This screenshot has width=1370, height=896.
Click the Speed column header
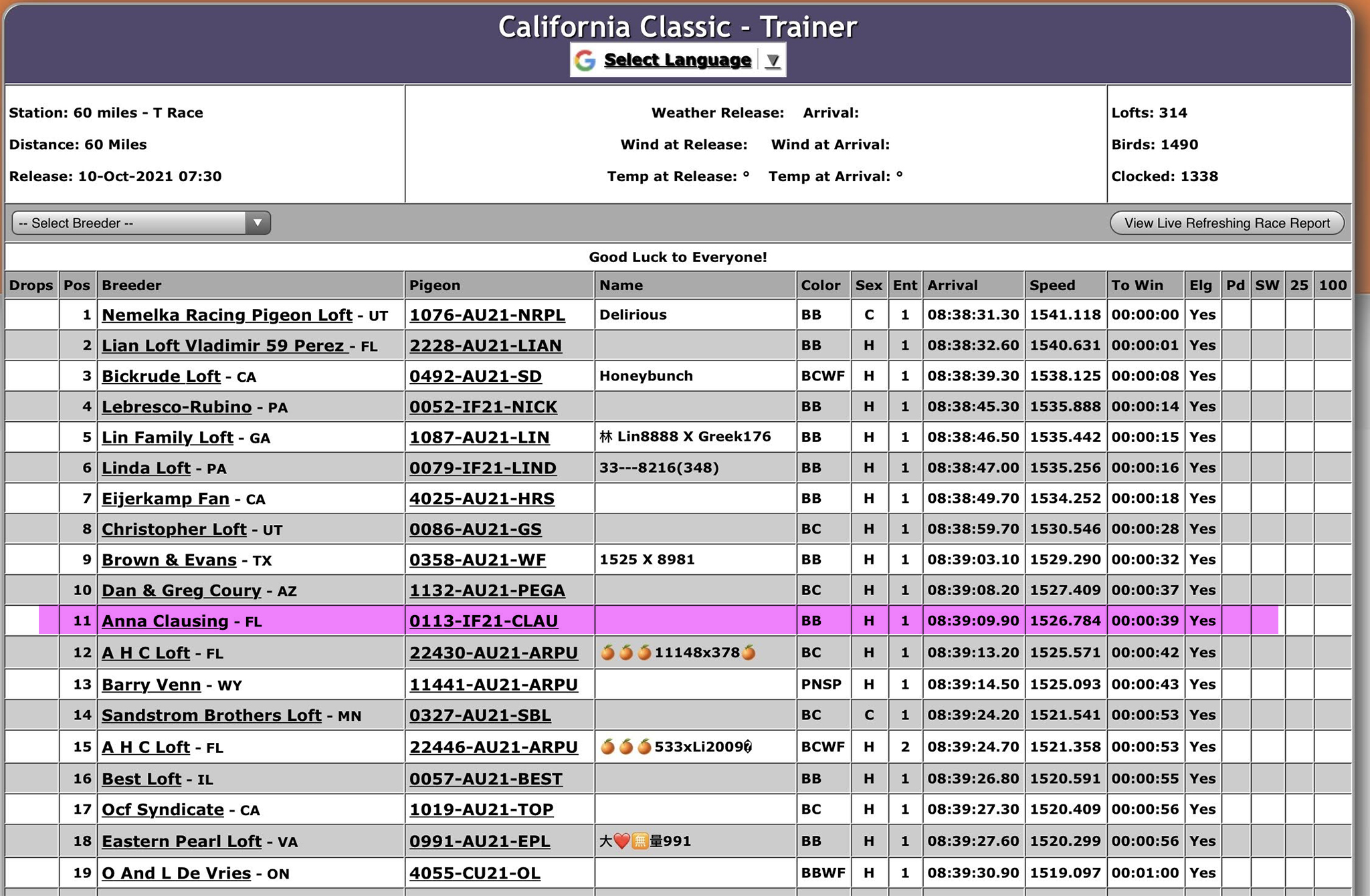(1052, 286)
